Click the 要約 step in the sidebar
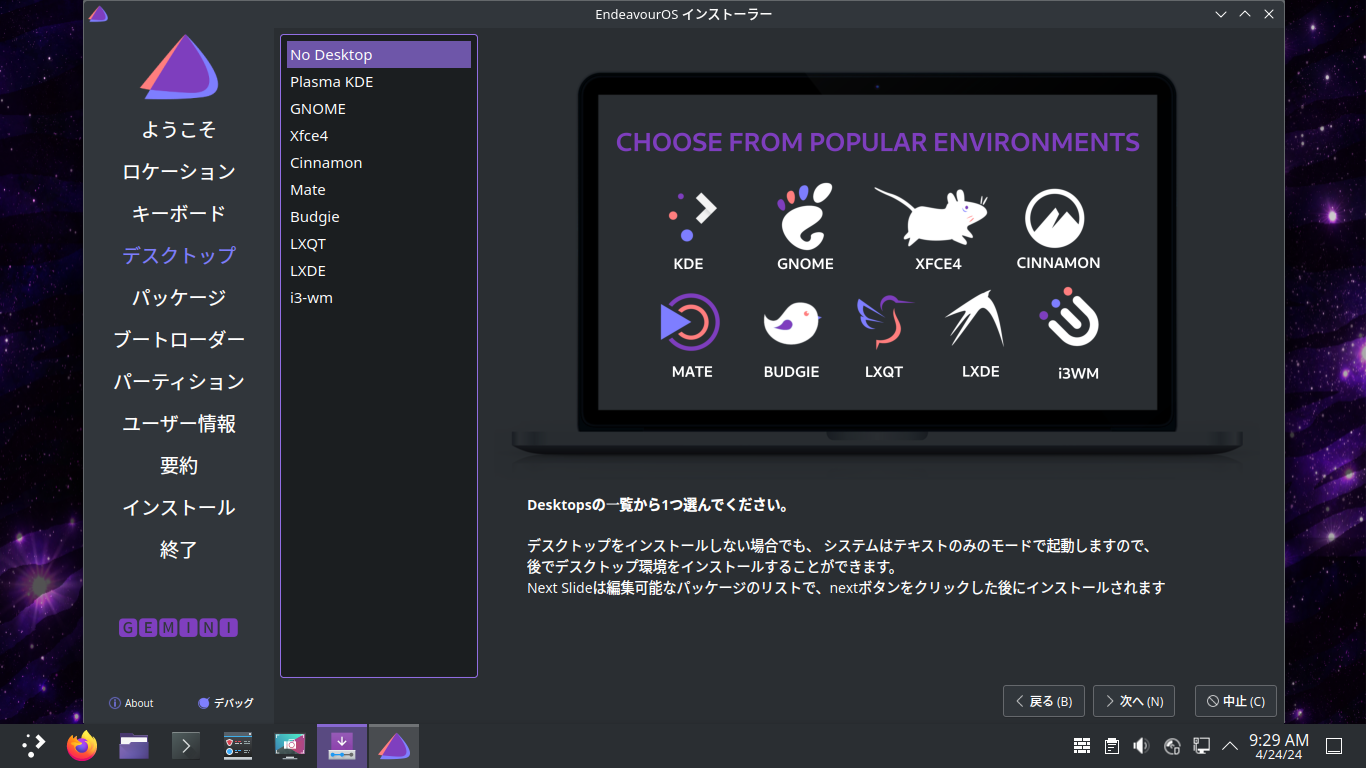The width and height of the screenshot is (1366, 768). pyautogui.click(x=179, y=466)
